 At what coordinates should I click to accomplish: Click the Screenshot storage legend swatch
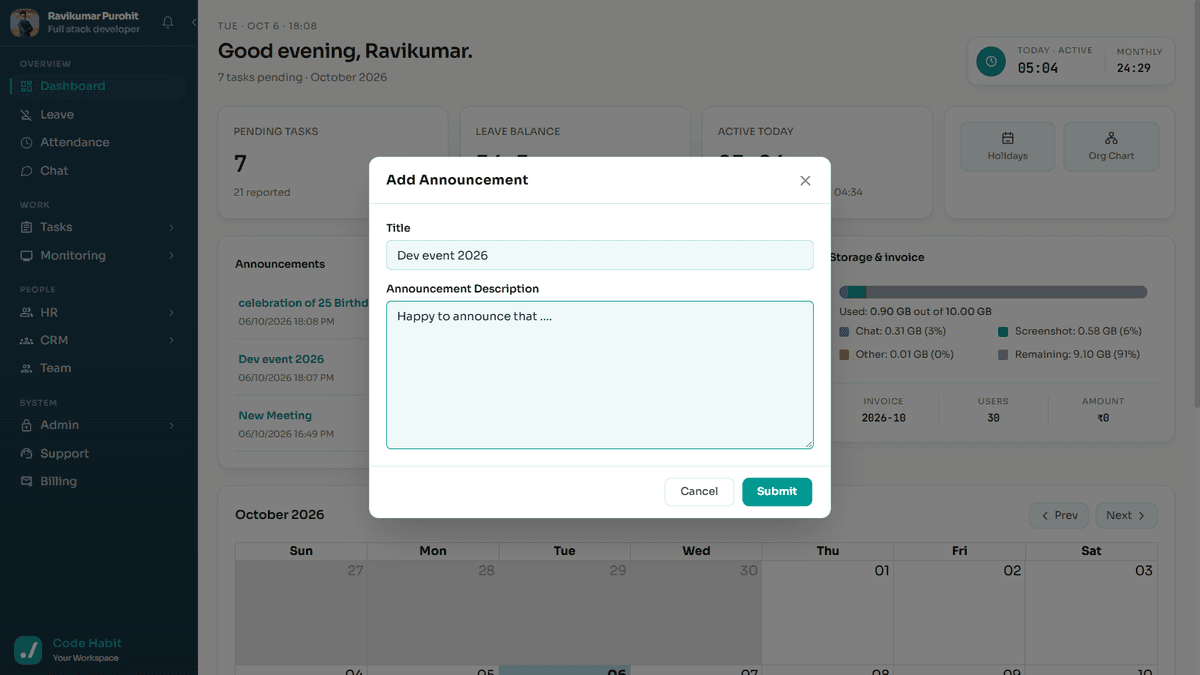(x=1003, y=331)
